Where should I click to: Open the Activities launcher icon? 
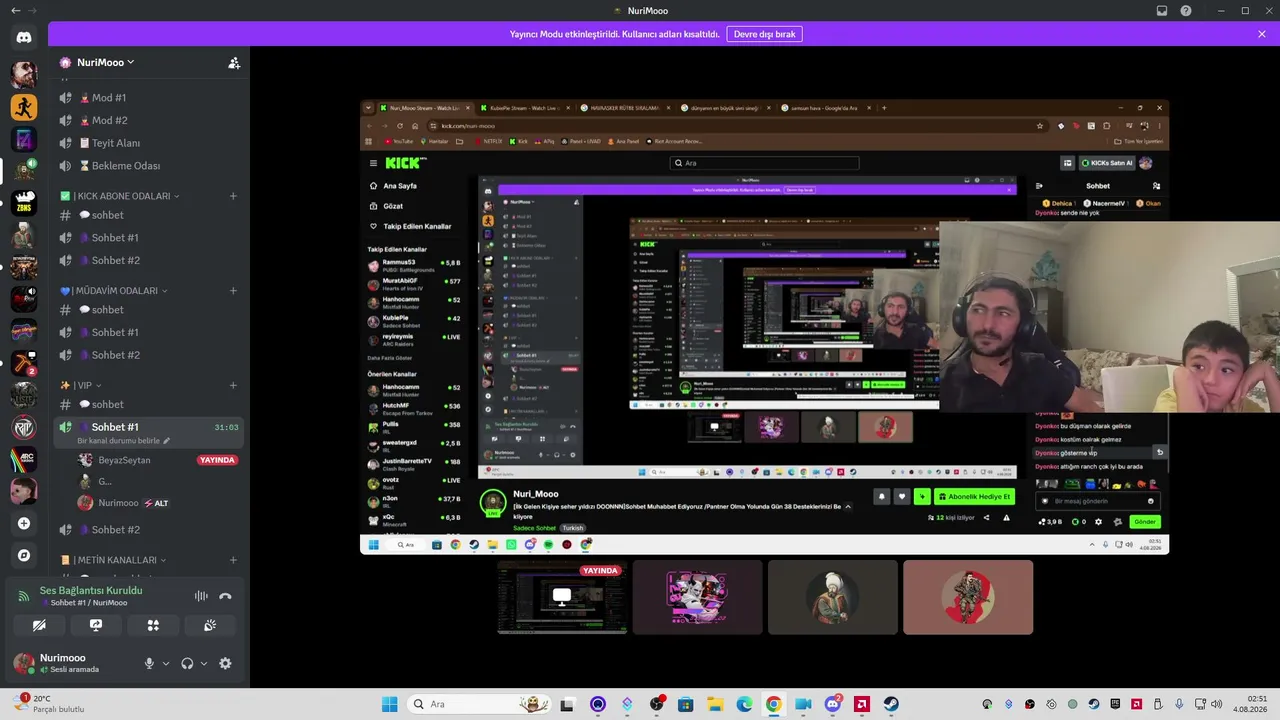(x=153, y=625)
